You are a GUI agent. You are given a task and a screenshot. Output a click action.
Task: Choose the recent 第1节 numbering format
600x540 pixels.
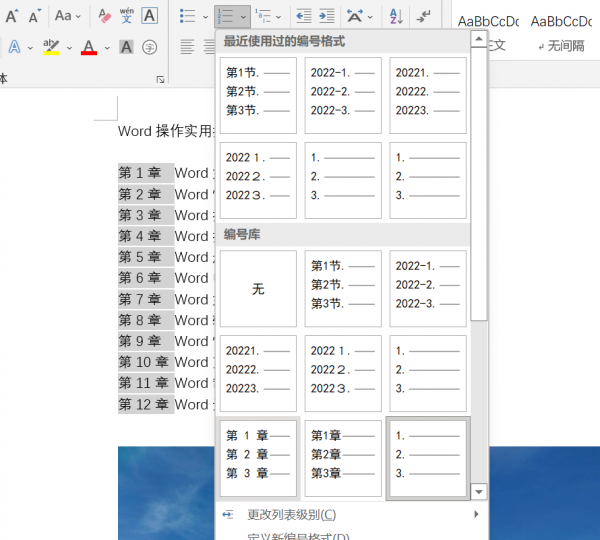pos(258,95)
